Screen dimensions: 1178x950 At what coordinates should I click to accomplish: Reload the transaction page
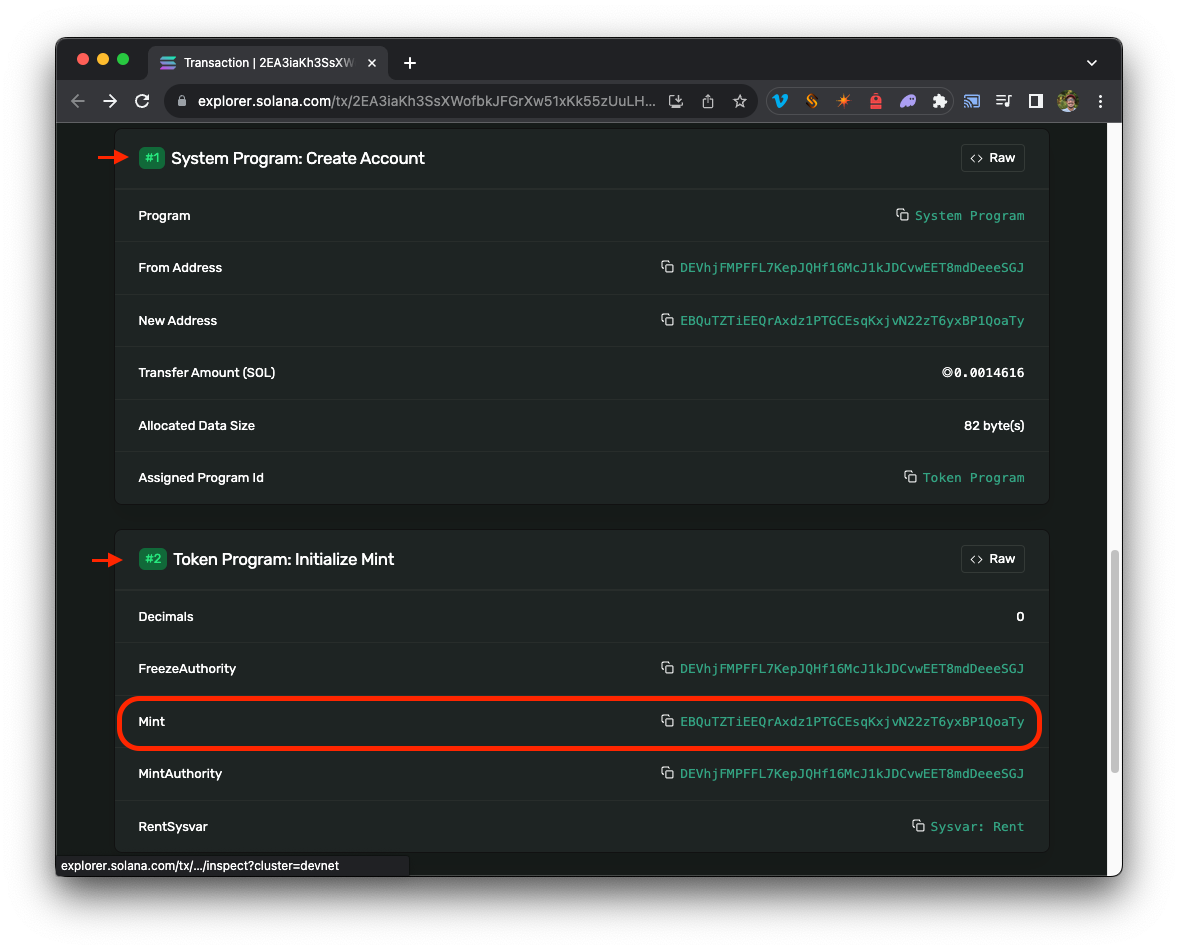[x=142, y=101]
